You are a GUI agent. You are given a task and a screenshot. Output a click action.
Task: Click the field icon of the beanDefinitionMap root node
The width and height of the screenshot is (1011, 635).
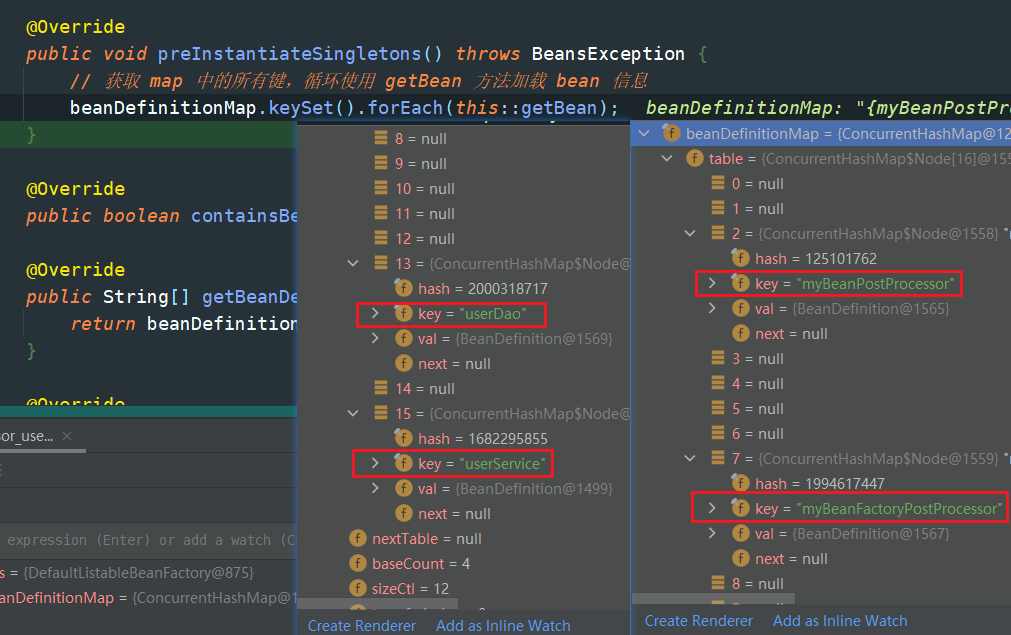point(671,134)
